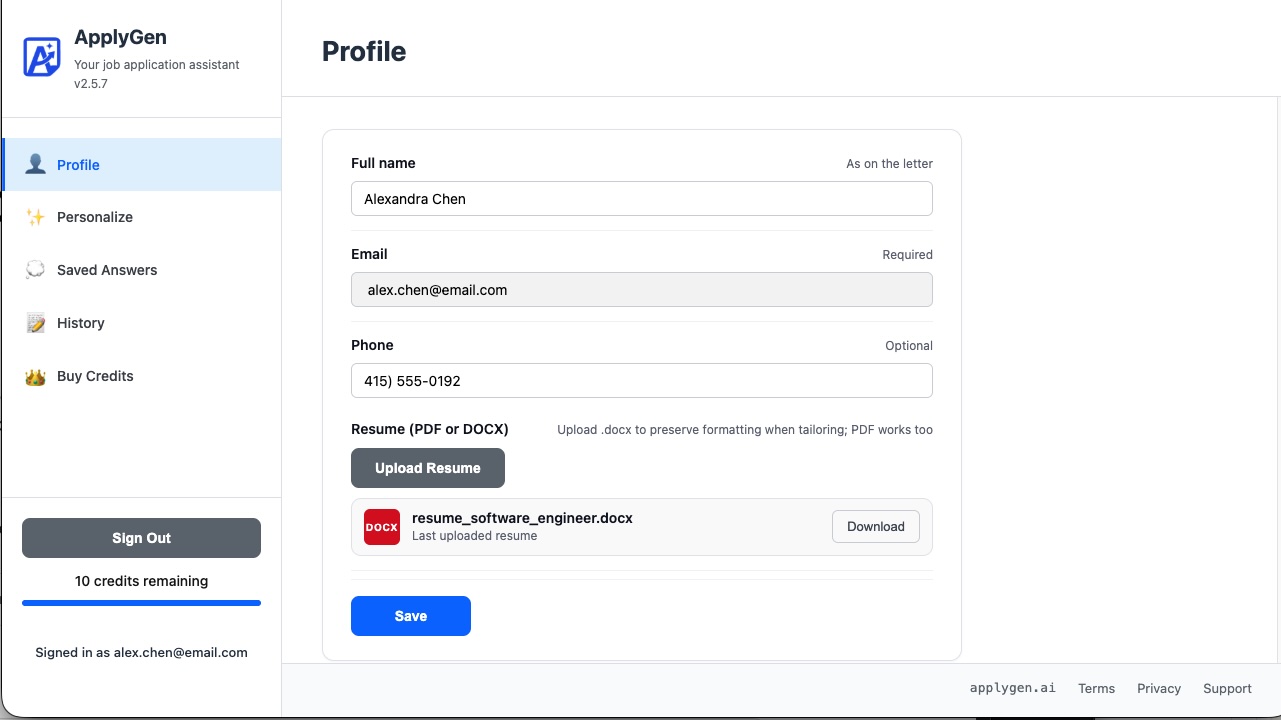Click the red DOCX file icon
The width and height of the screenshot is (1281, 720).
point(382,527)
